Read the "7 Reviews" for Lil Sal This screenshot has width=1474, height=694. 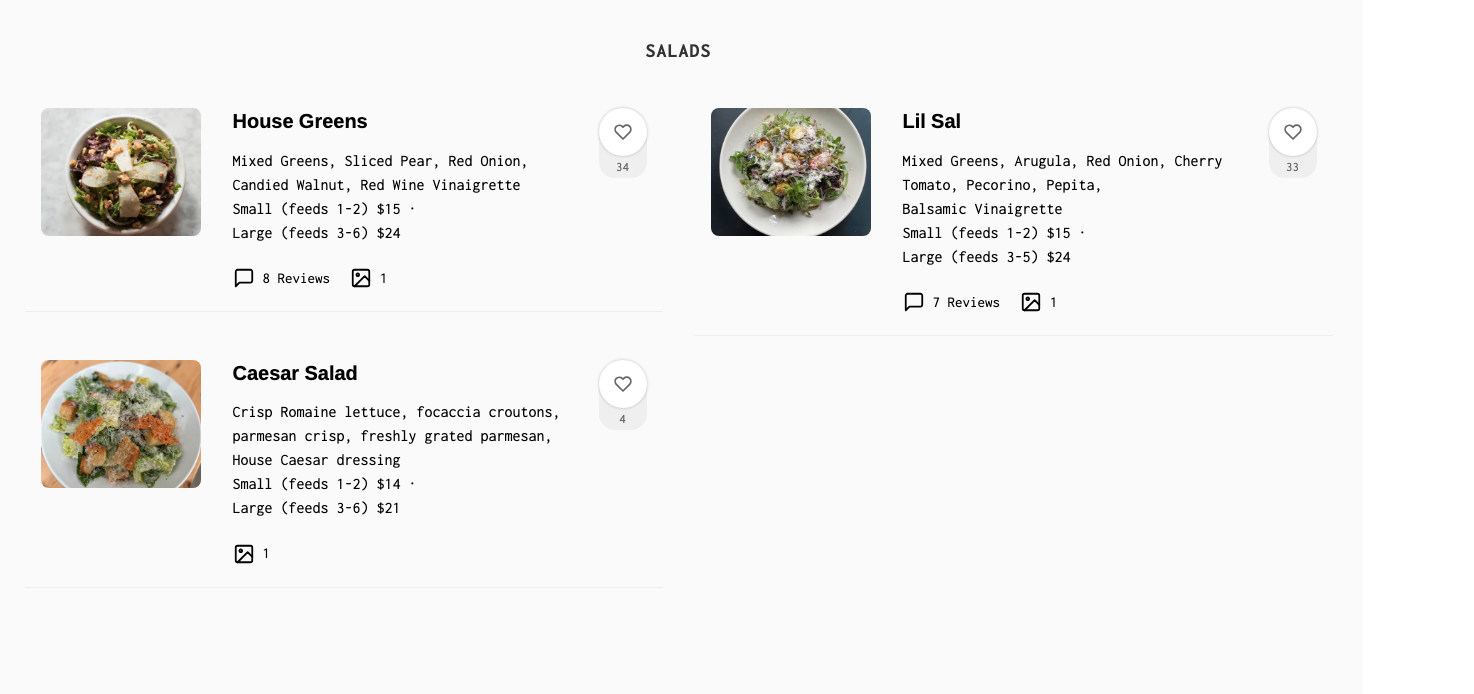(x=966, y=302)
